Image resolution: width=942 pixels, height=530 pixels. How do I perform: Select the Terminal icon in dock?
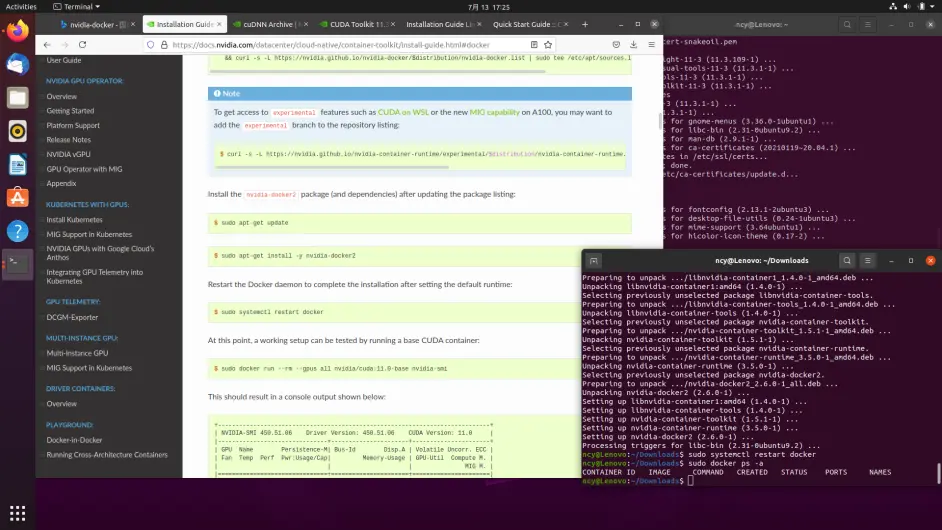17,263
